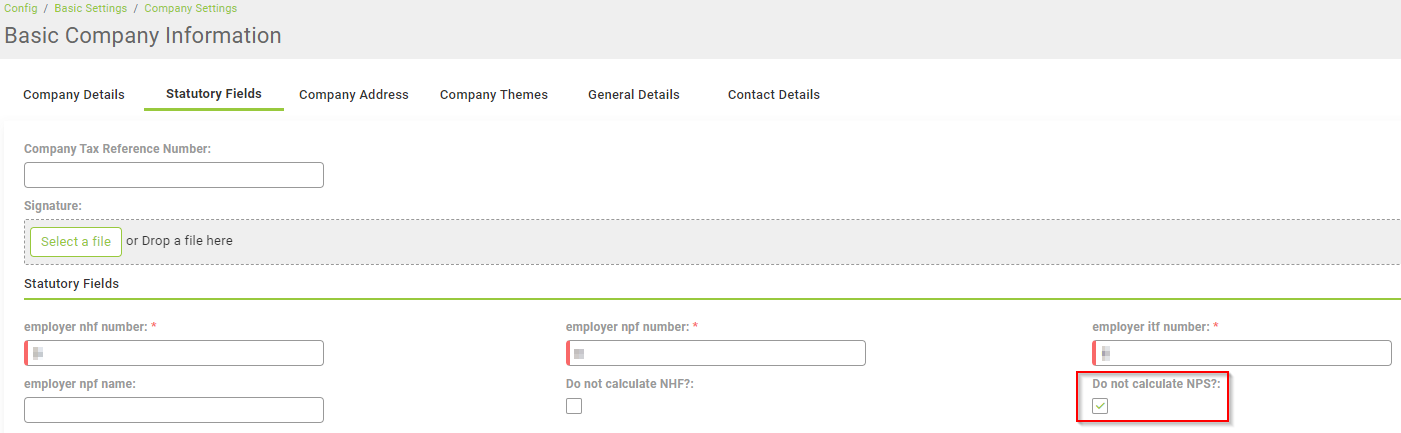This screenshot has height=433, width=1401.
Task: Enable the Do not calculate NHF checkbox
Action: (574, 406)
